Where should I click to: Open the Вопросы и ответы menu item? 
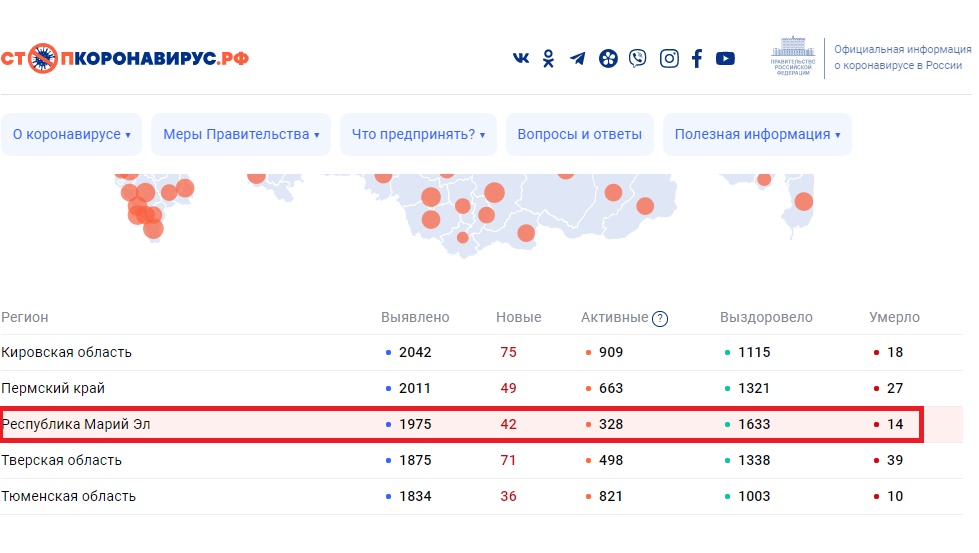pos(580,135)
